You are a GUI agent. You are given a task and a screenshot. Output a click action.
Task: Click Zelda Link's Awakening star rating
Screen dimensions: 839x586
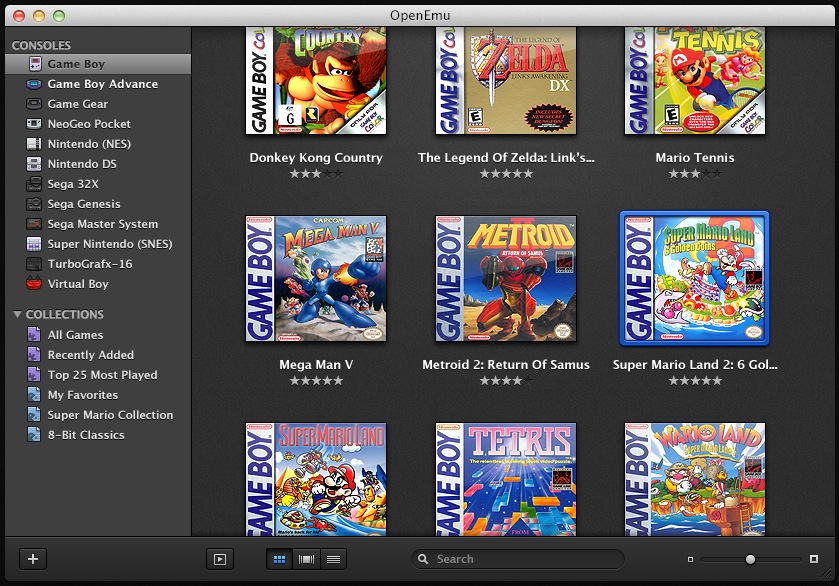pyautogui.click(x=506, y=173)
